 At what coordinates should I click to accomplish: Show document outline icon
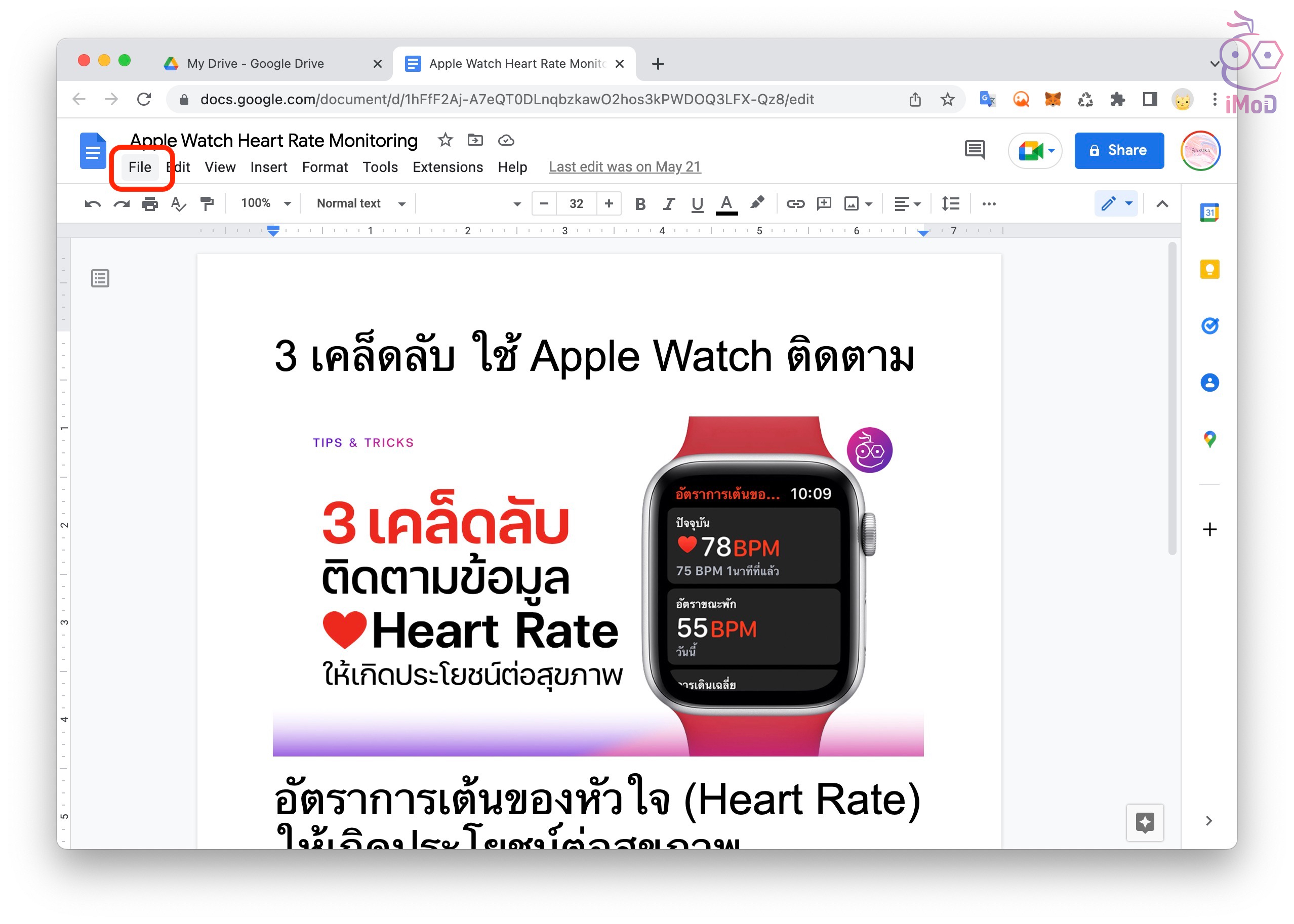coord(100,278)
